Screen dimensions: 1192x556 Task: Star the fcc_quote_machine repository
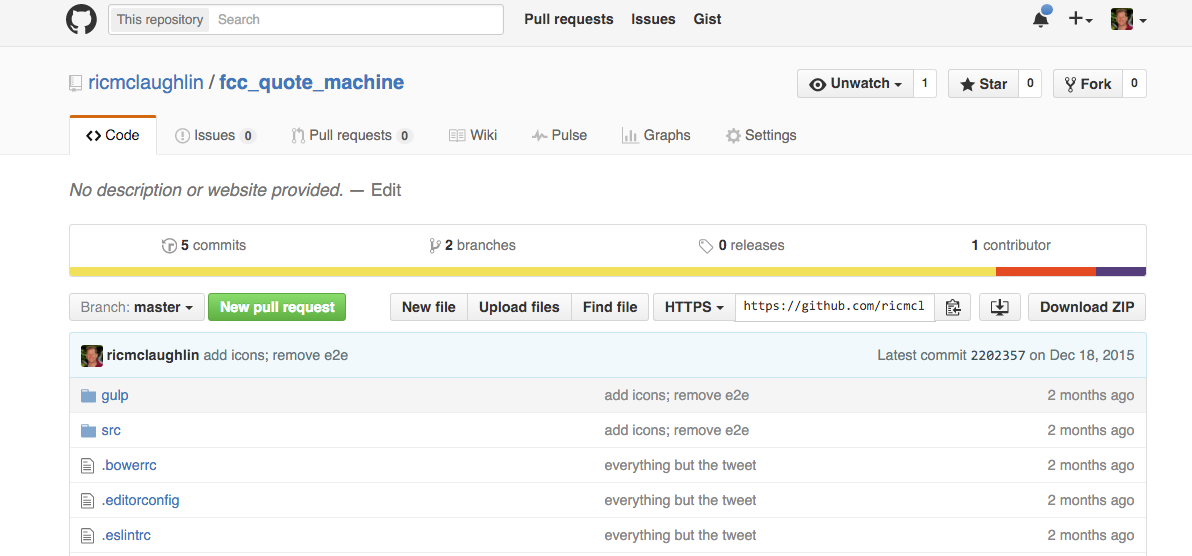[x=983, y=84]
